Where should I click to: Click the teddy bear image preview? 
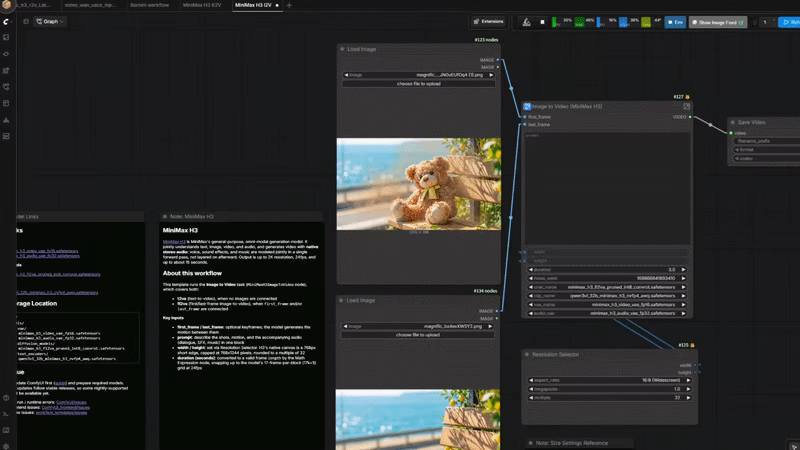pos(418,184)
